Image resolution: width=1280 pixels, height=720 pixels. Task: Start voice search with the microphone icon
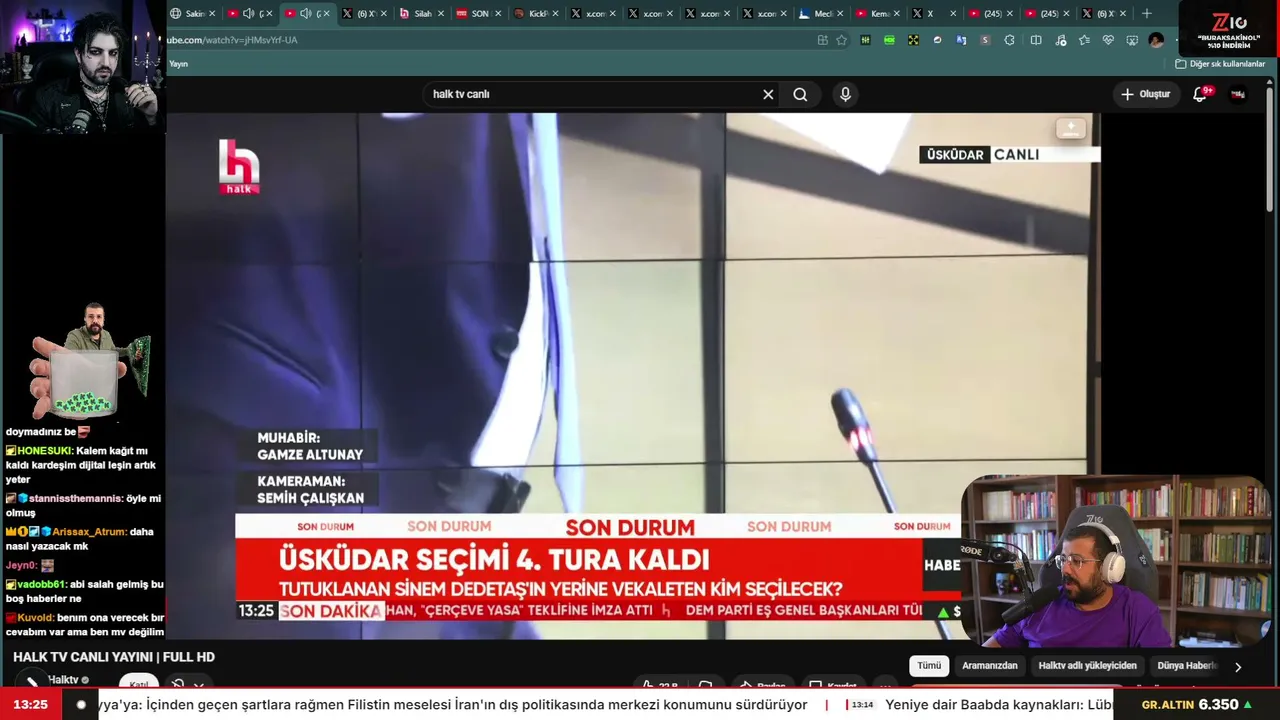845,94
